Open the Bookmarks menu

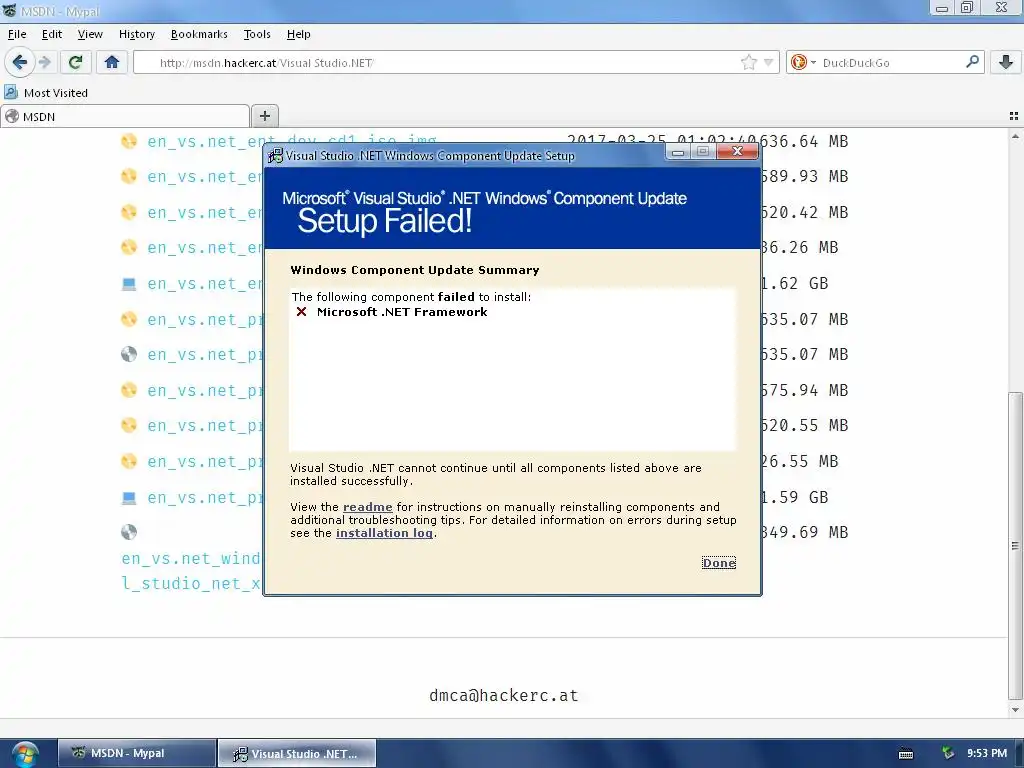pyautogui.click(x=199, y=34)
